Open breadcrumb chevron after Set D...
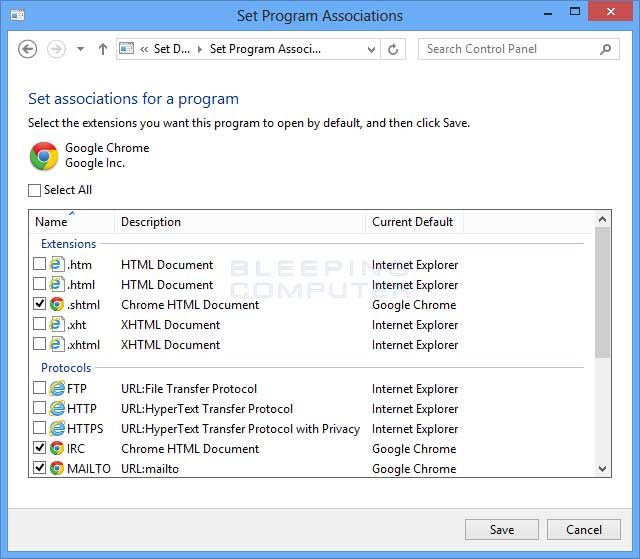Screen dimensions: 640x559 (x=200, y=49)
